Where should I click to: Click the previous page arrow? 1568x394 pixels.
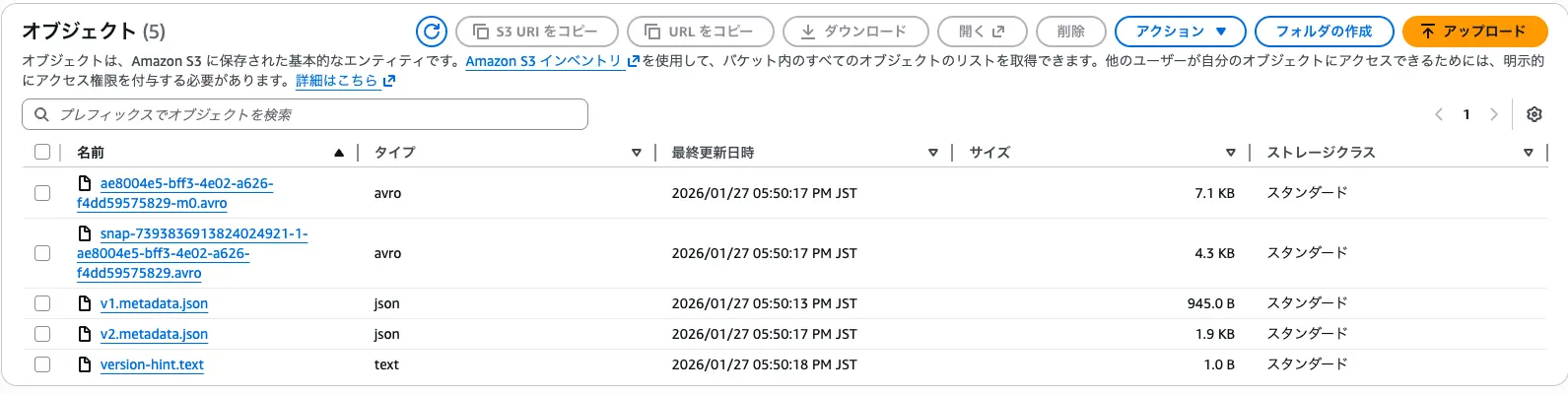1439,114
